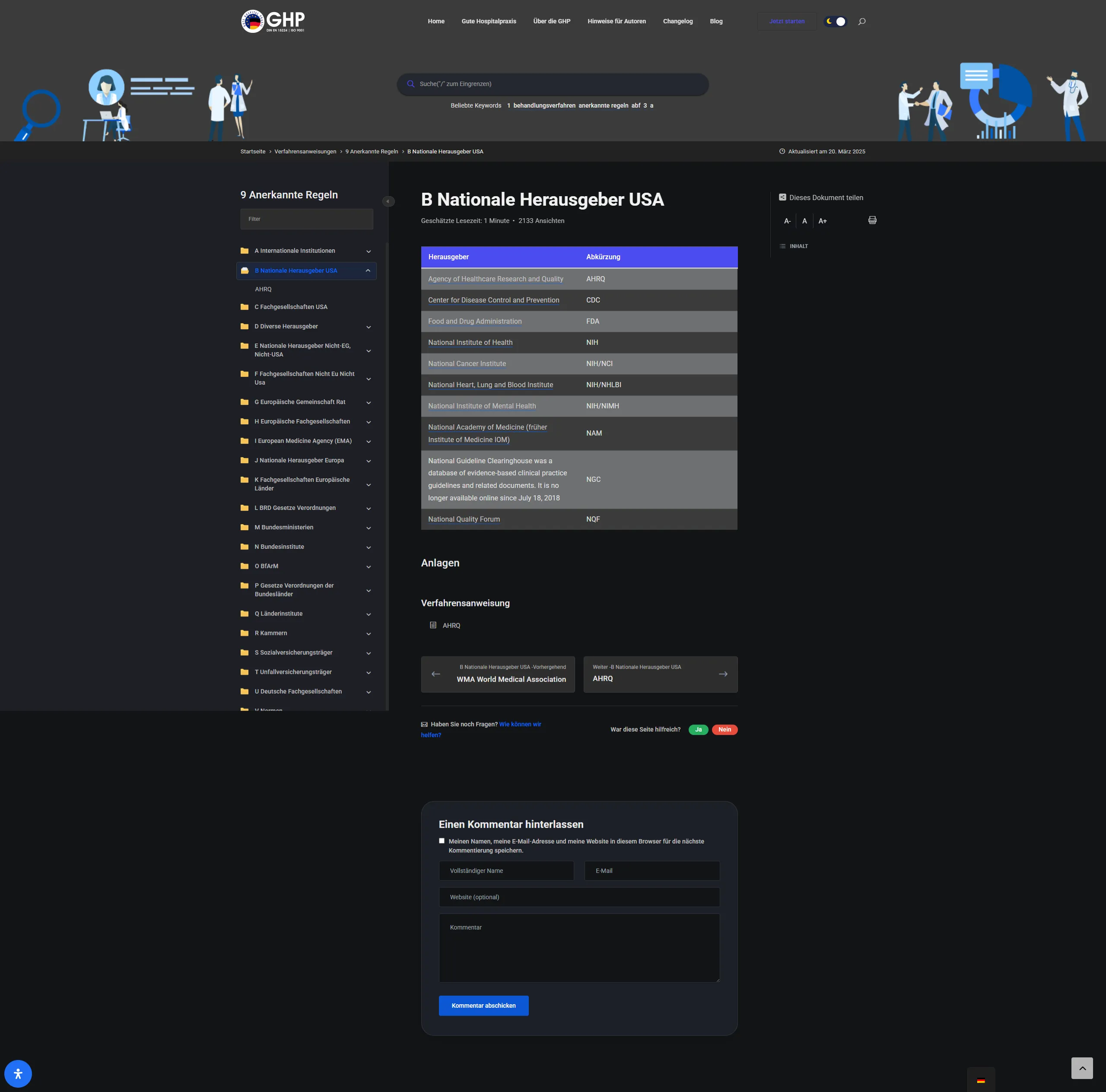Click the scroll-to-top arrow button

pos(1081,1068)
